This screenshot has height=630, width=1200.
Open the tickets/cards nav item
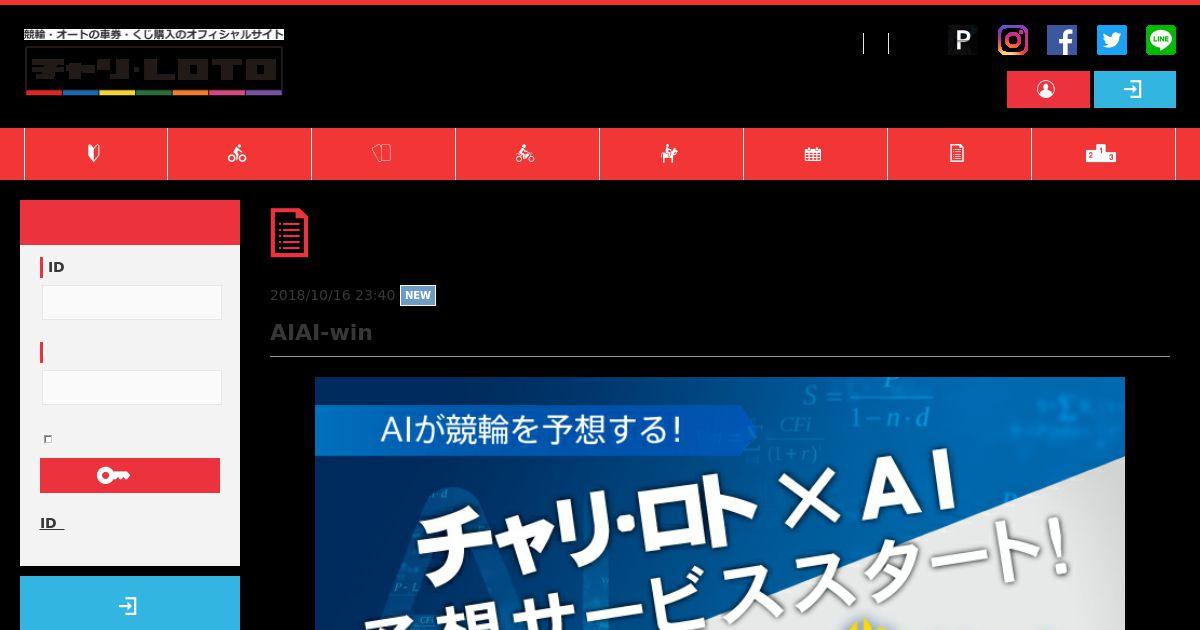(x=384, y=154)
